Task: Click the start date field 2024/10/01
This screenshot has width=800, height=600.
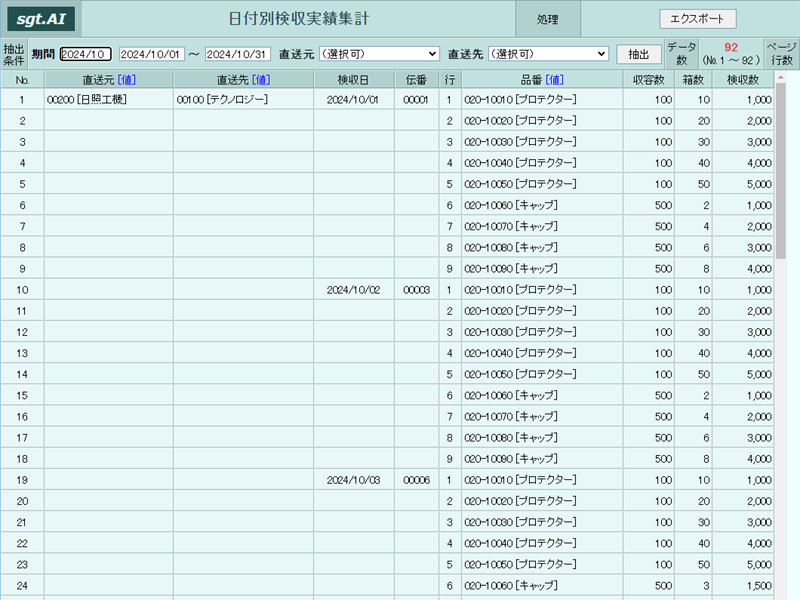Action: pyautogui.click(x=152, y=54)
